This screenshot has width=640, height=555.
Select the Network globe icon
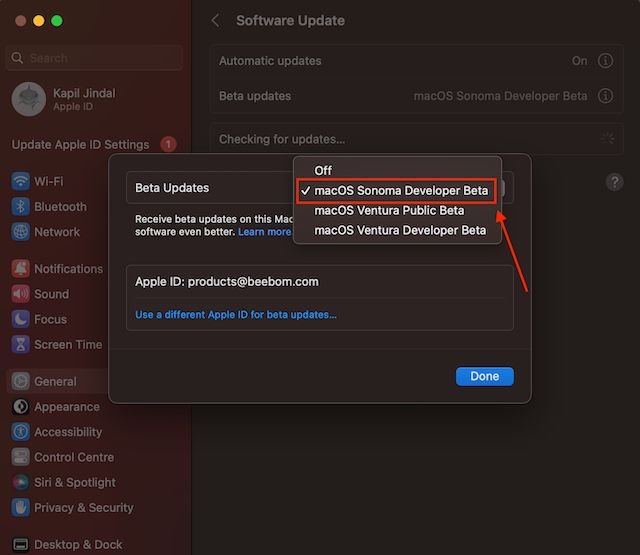(20, 232)
